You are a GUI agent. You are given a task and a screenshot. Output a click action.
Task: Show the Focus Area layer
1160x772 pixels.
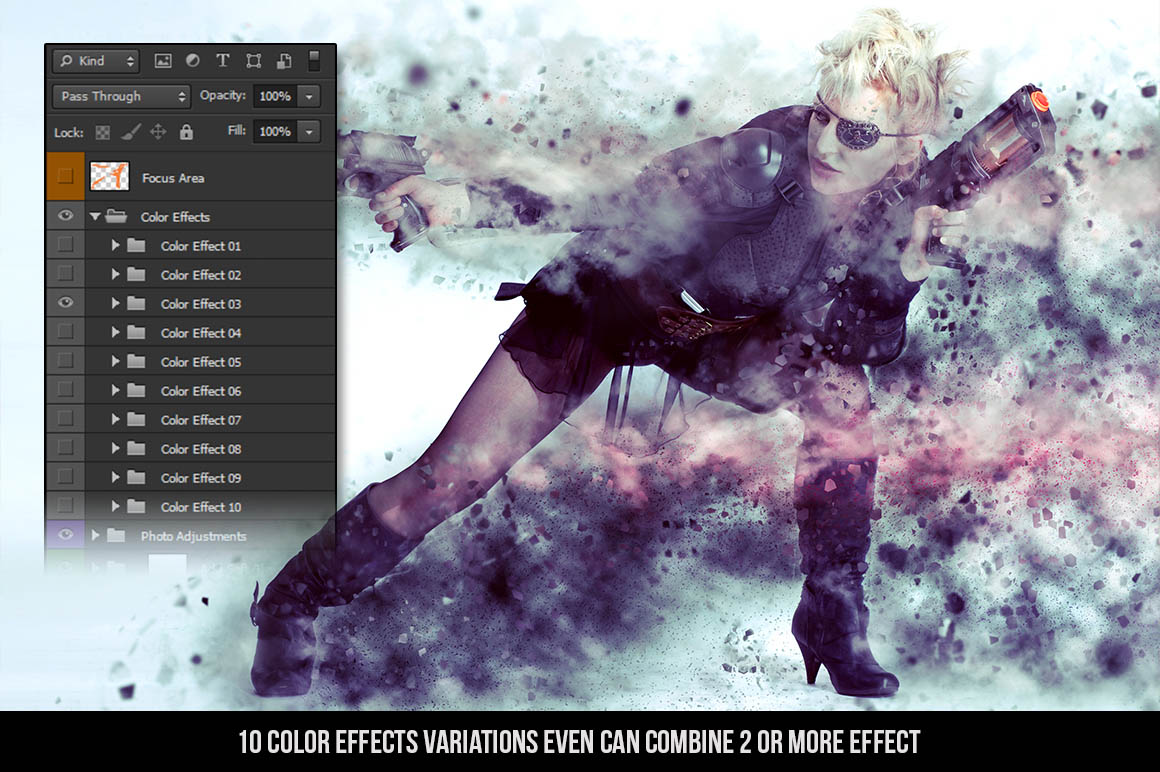[x=66, y=177]
